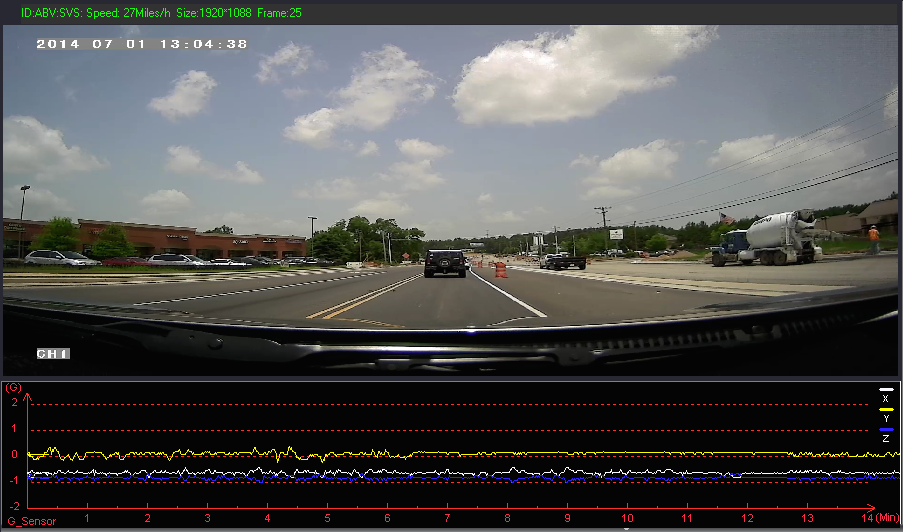Seek to the 5 minute timeline mark
Viewport: 903px width, 532px height.
click(x=327, y=518)
